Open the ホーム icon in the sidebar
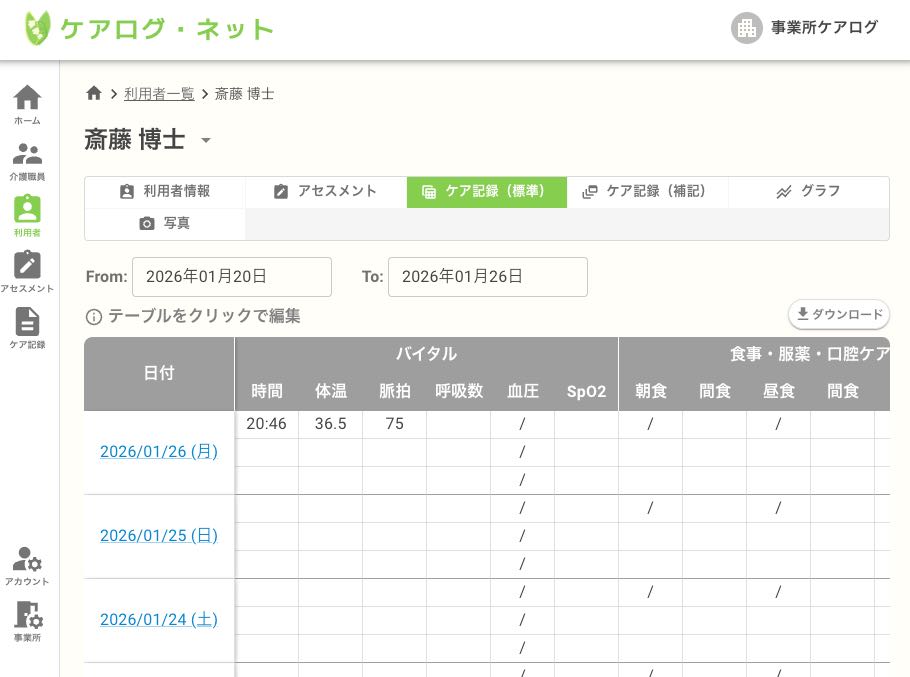The height and width of the screenshot is (677, 910). (26, 96)
